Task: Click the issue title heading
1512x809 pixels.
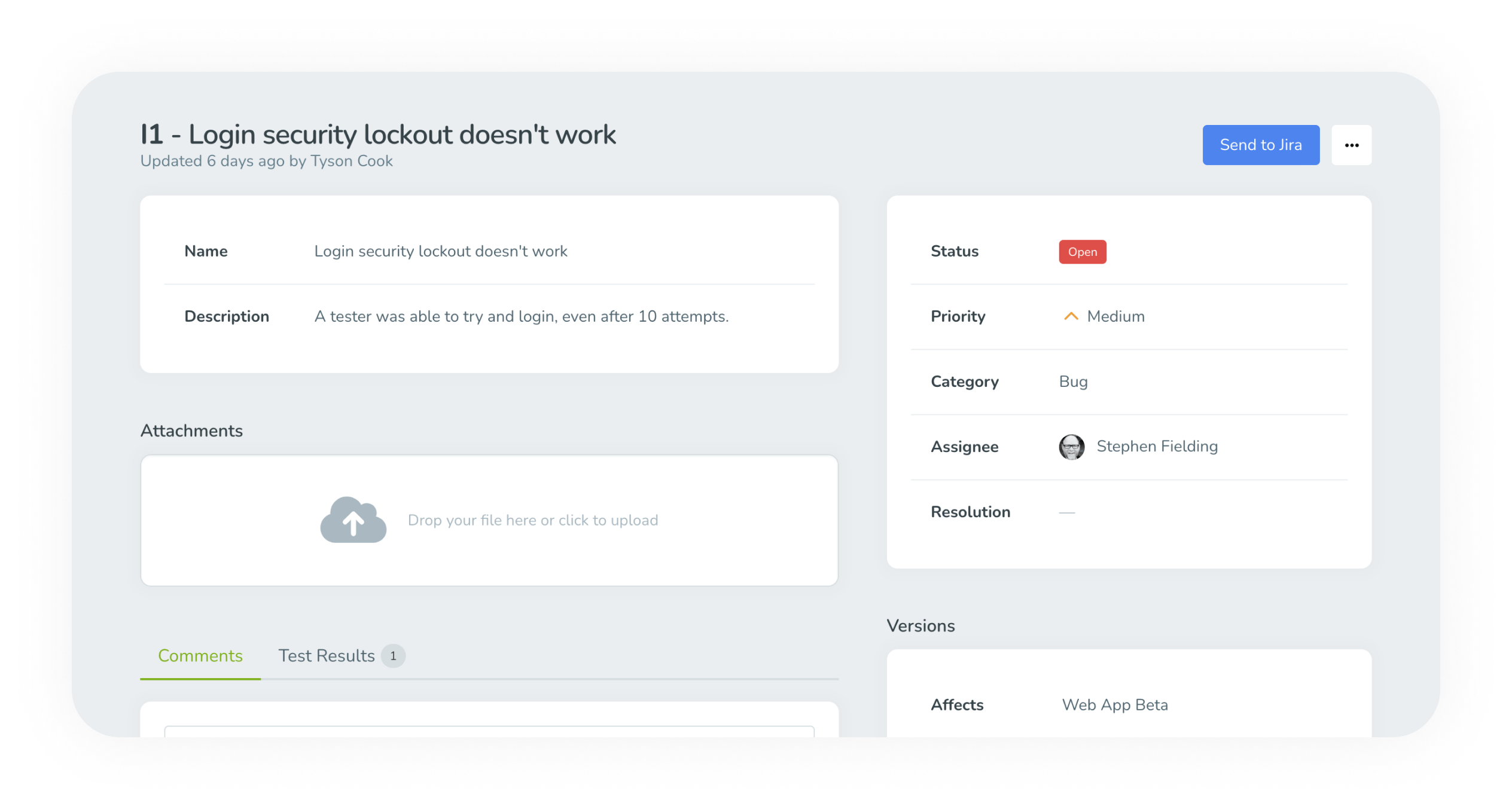Action: (378, 134)
